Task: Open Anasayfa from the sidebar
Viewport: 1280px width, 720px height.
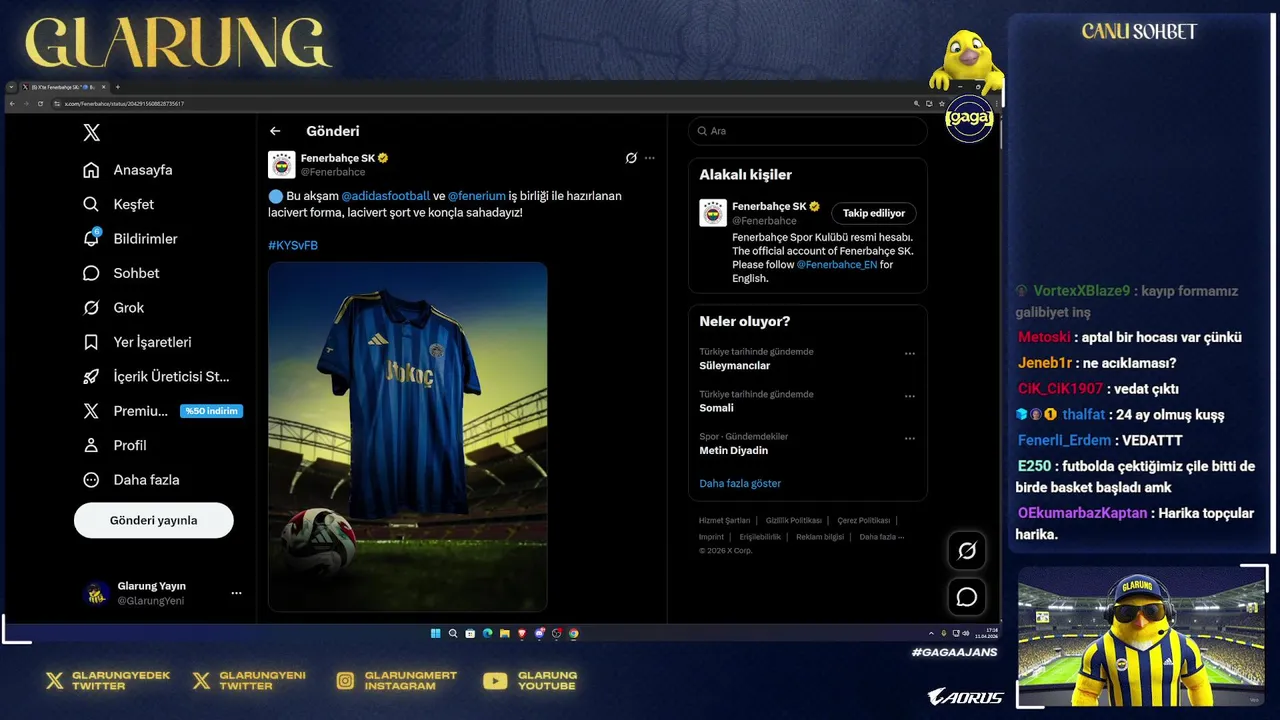Action: click(x=127, y=170)
